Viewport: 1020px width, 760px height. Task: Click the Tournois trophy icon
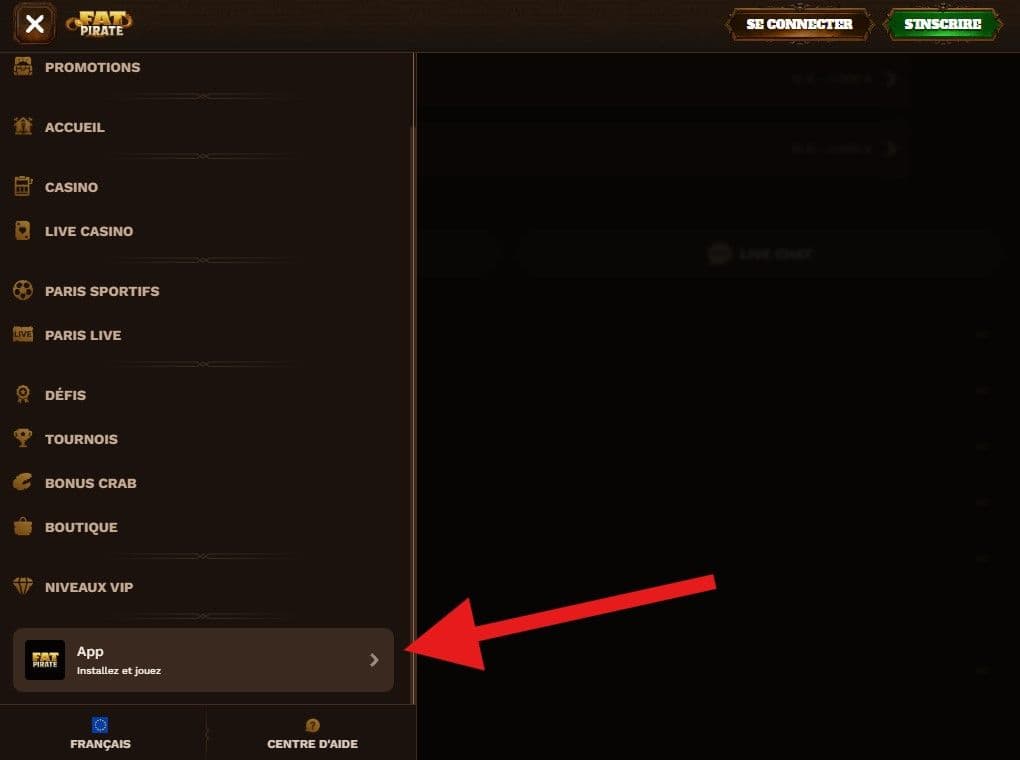click(23, 438)
